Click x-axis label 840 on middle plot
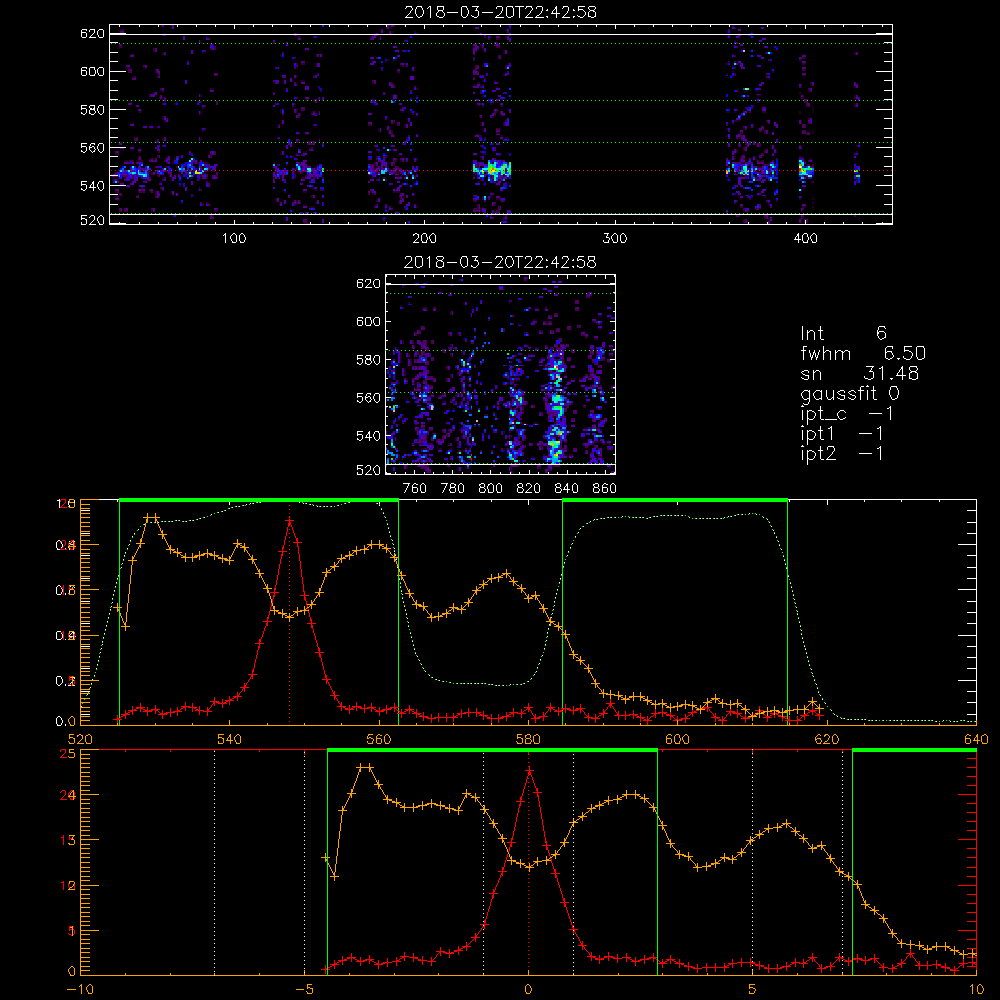Viewport: 1000px width, 1000px height. [566, 489]
